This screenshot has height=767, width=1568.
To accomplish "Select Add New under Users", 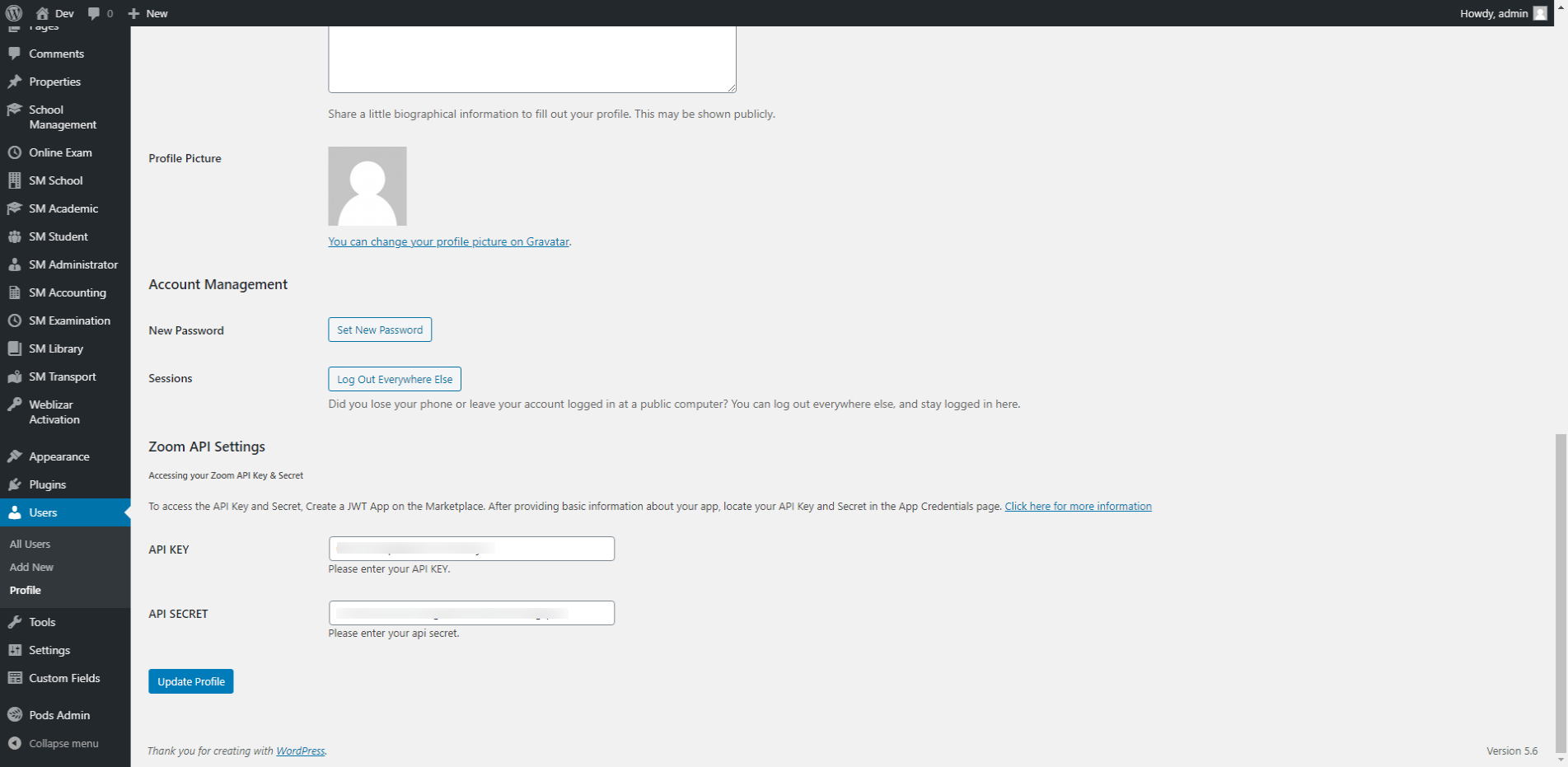I will 31,567.
